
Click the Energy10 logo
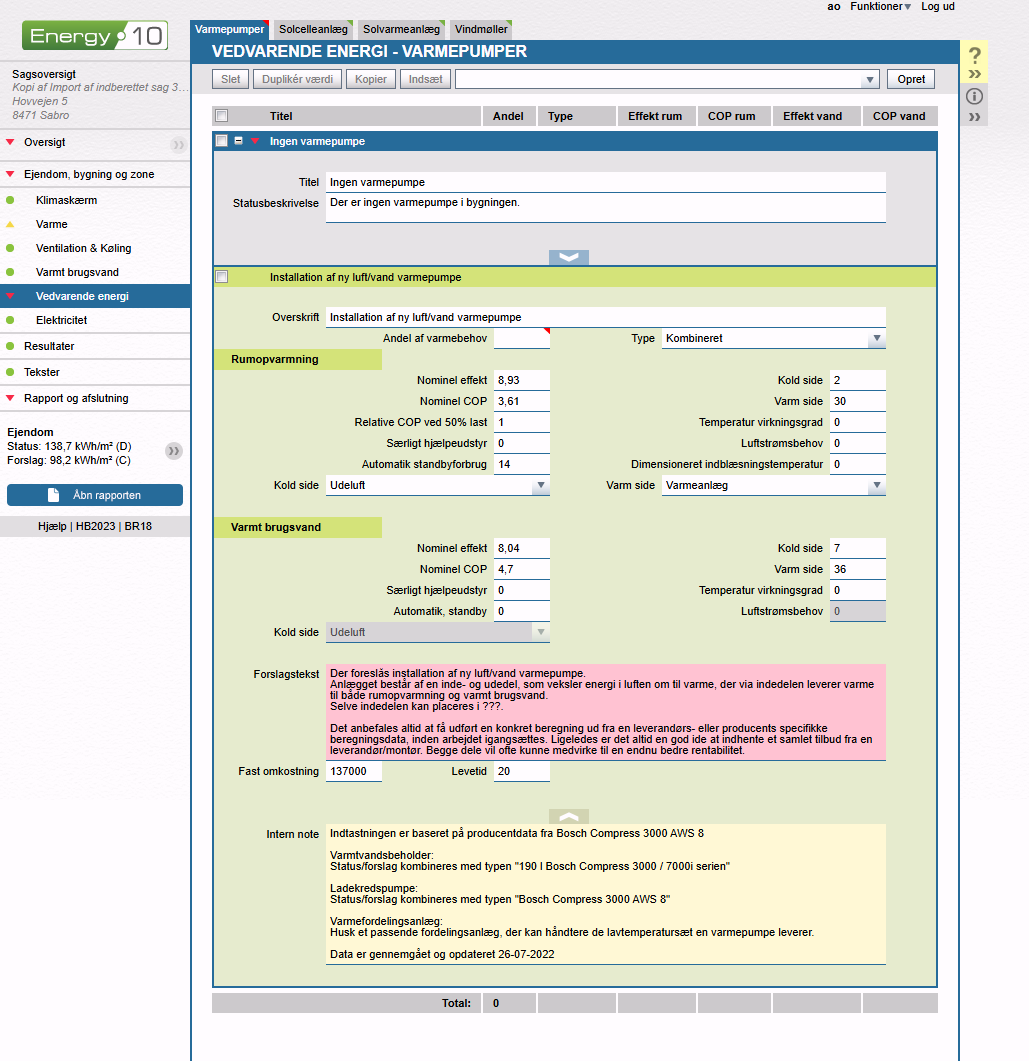pyautogui.click(x=95, y=37)
